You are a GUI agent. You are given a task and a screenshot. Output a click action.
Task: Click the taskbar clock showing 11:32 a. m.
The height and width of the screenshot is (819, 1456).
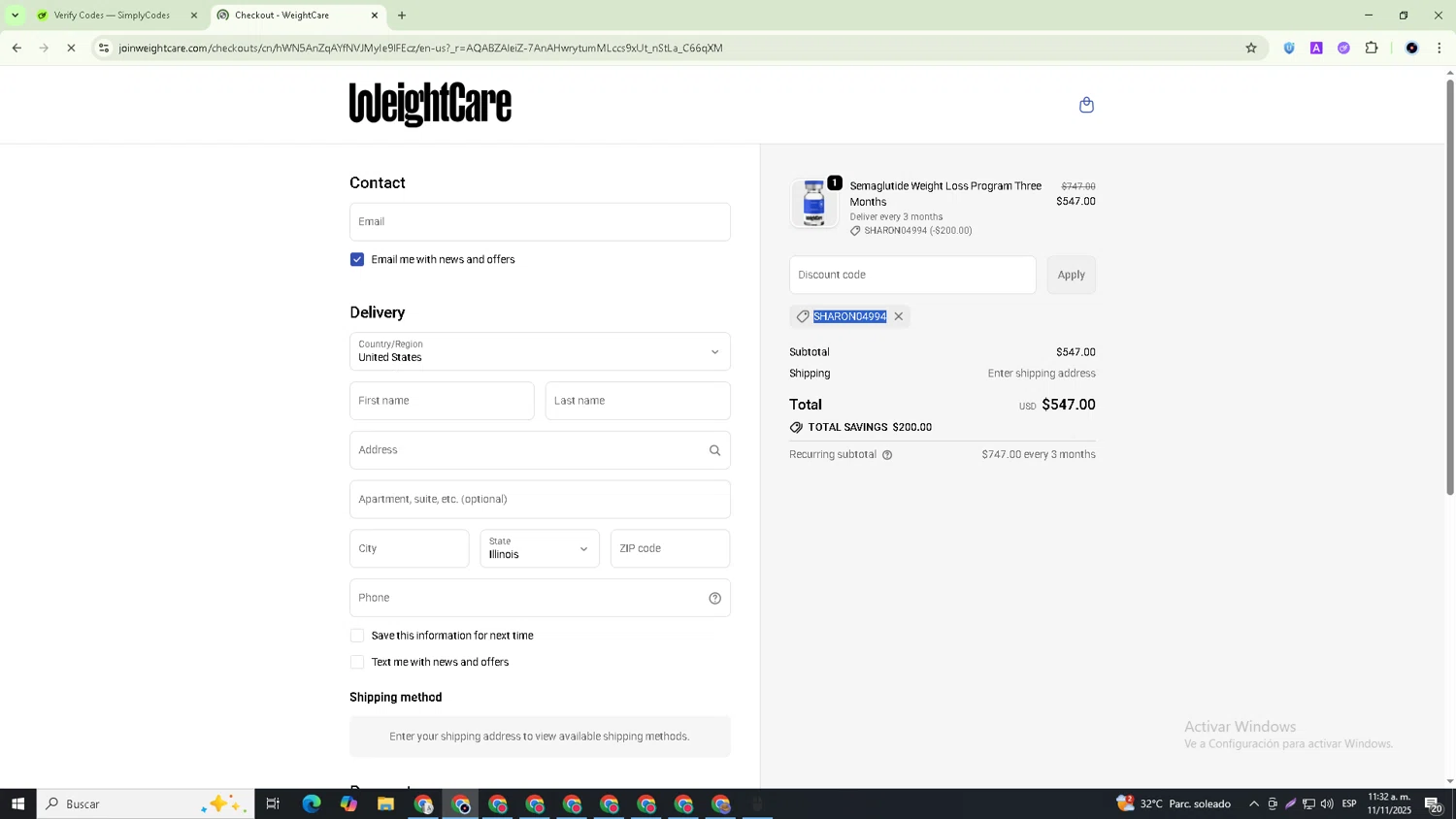pyautogui.click(x=1389, y=803)
